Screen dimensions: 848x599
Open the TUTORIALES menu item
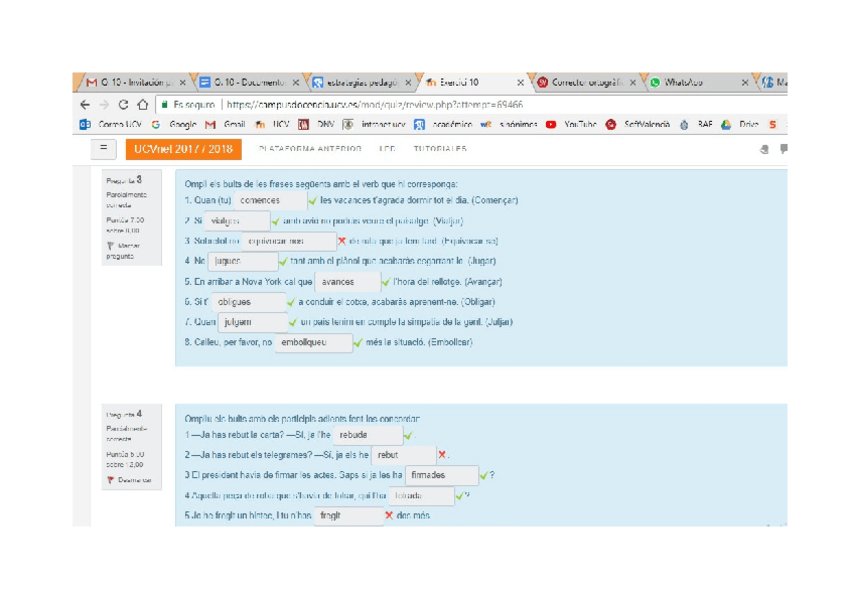[x=440, y=149]
